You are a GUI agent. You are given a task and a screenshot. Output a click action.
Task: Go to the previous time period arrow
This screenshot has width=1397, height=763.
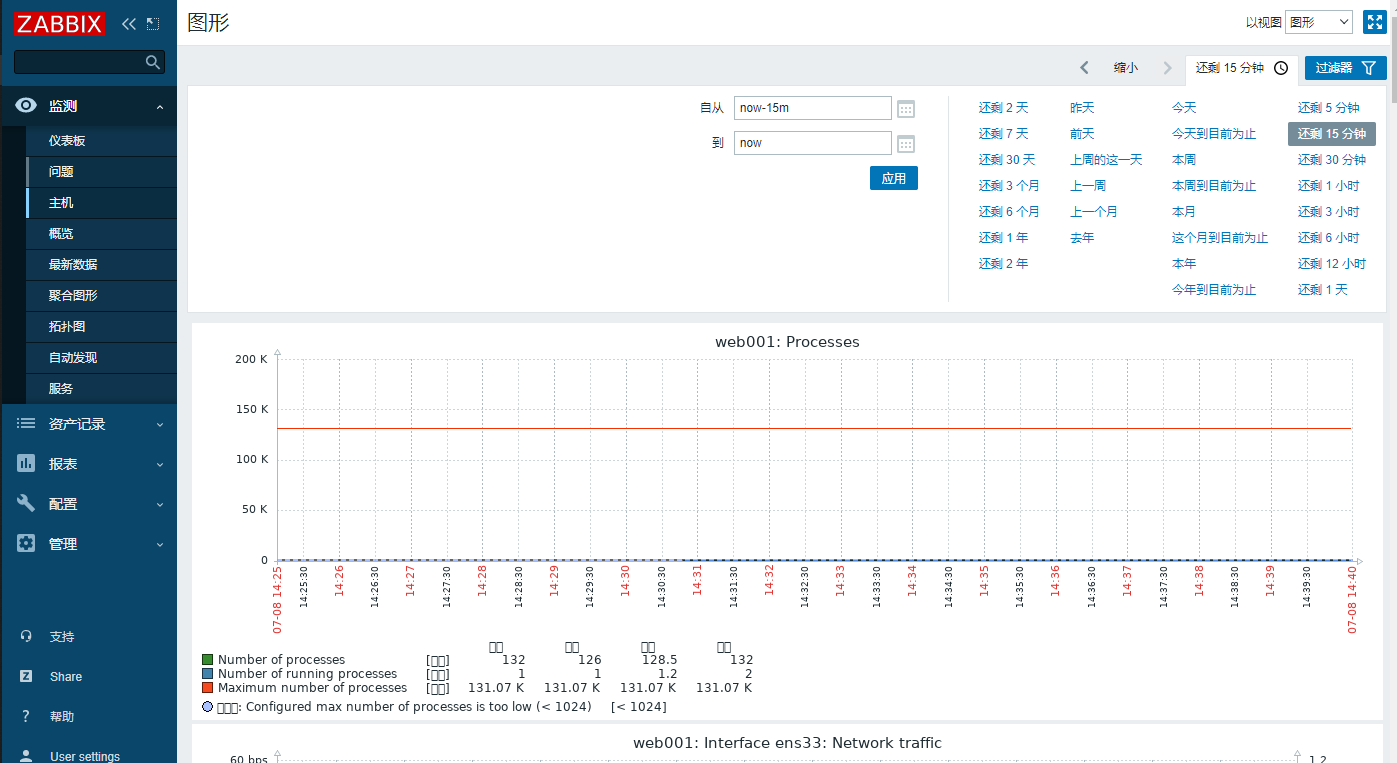click(1084, 68)
